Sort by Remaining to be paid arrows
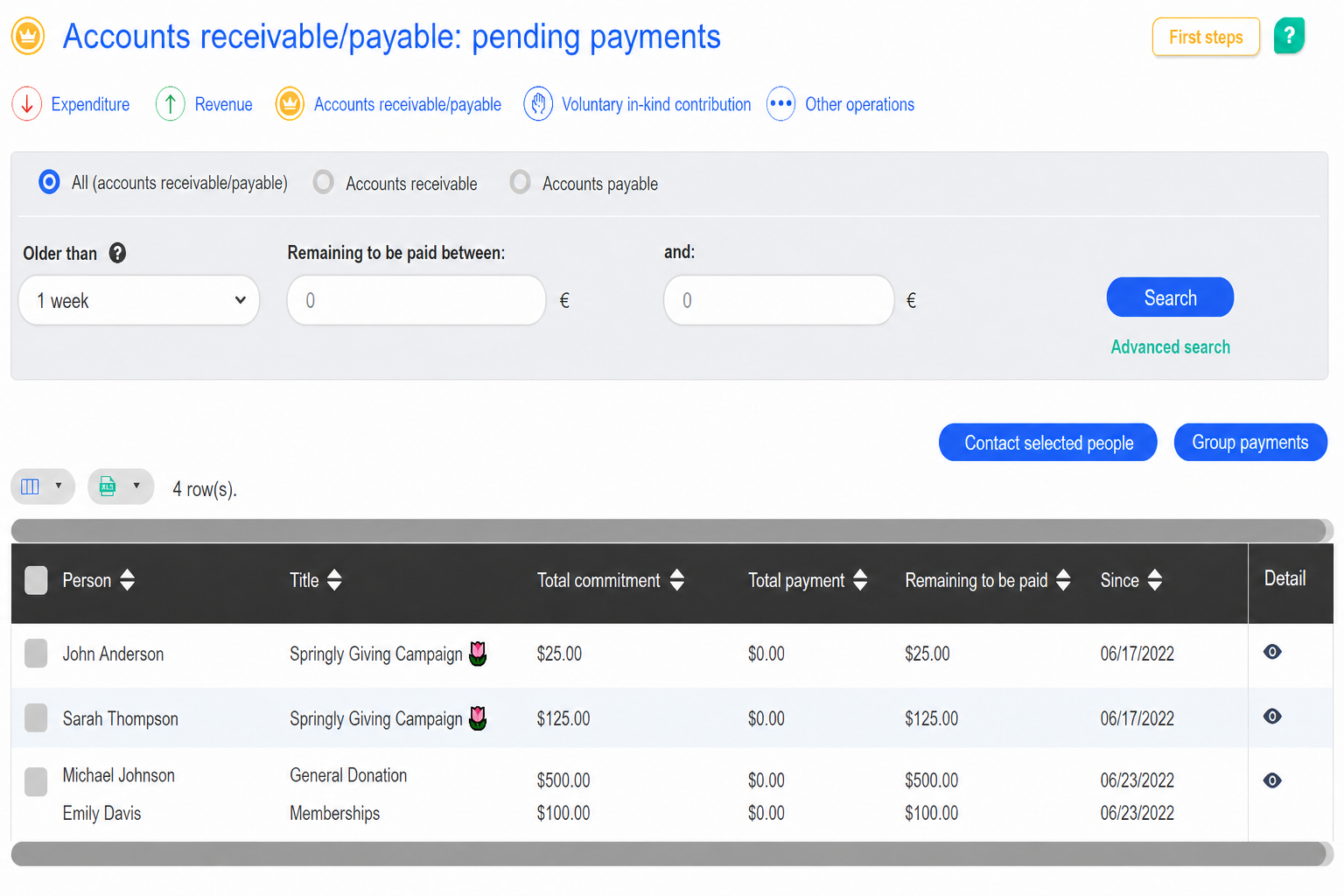The image size is (1344, 896). coord(1063,580)
